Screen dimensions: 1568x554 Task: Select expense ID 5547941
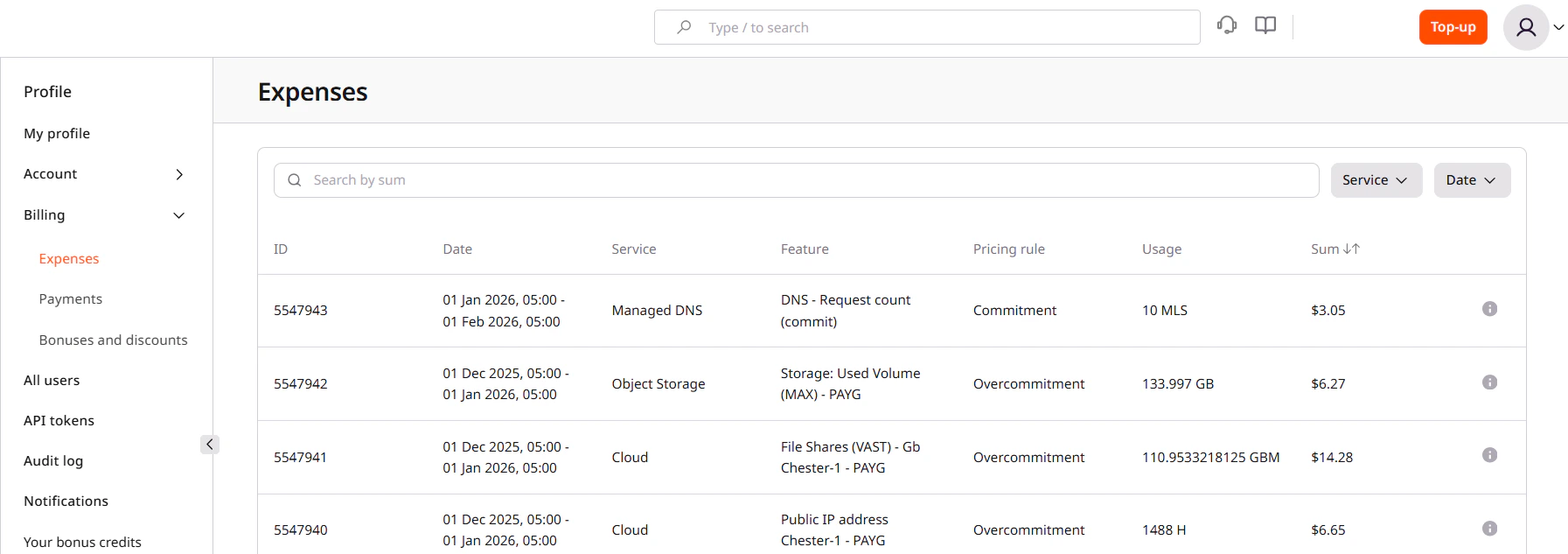point(301,457)
